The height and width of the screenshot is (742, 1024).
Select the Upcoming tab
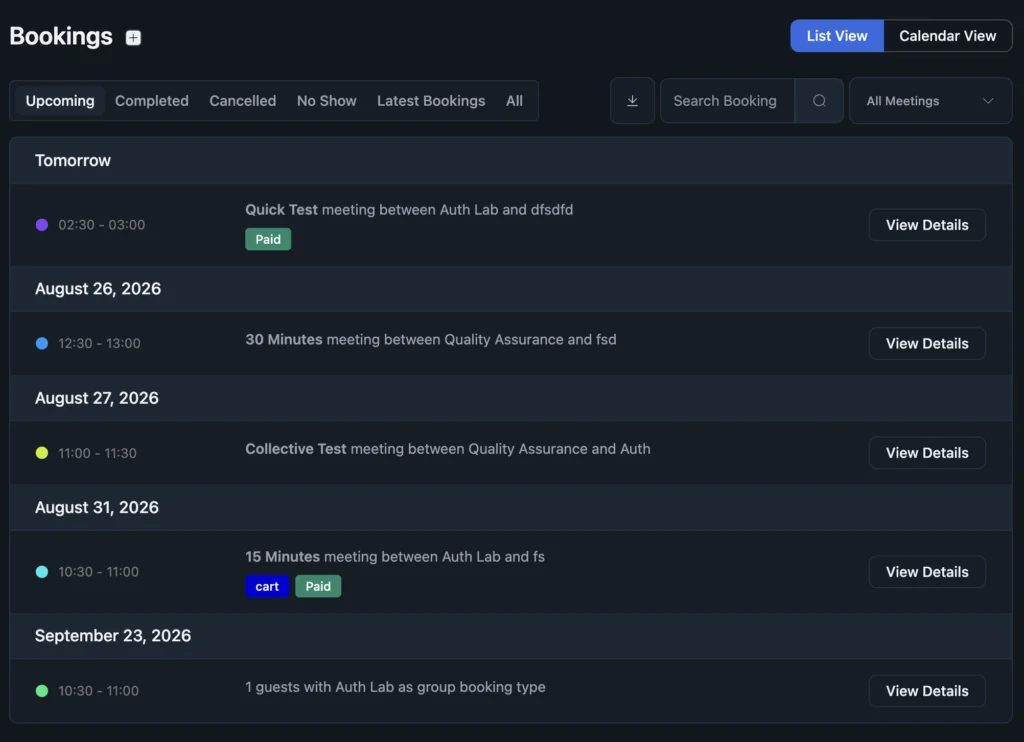coord(60,101)
